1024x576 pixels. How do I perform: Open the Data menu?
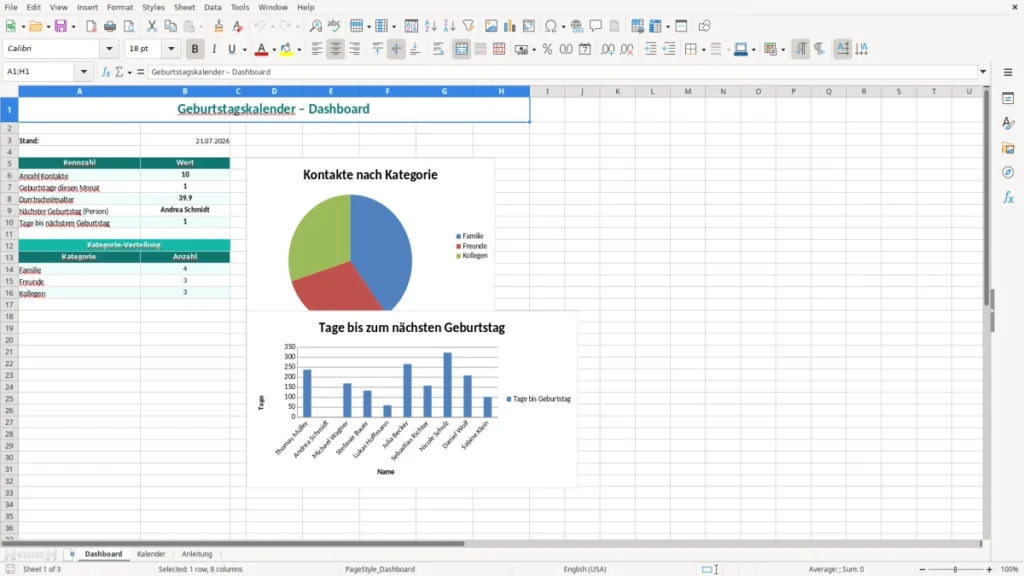[212, 7]
